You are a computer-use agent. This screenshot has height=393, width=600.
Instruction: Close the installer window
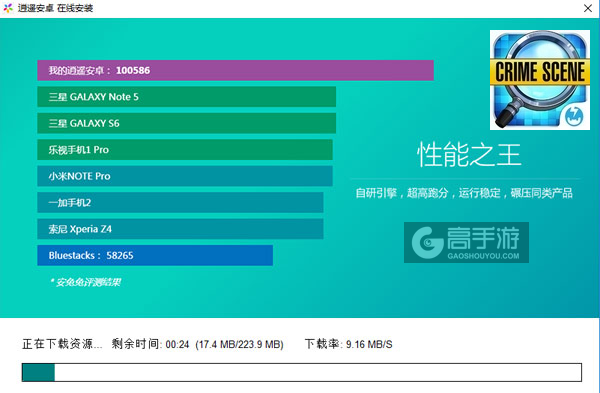[588, 8]
